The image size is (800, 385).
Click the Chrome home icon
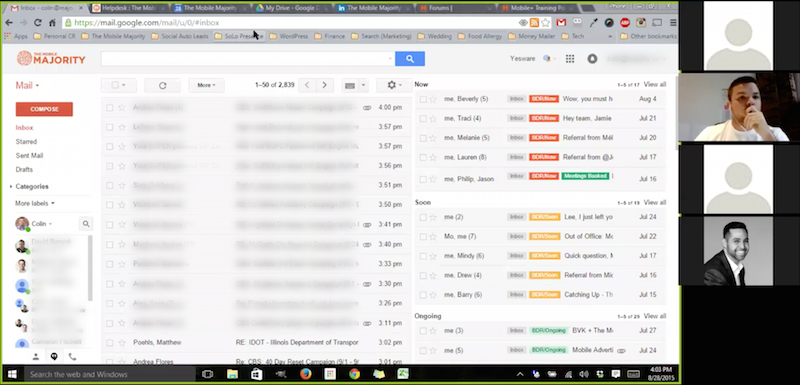[52, 23]
